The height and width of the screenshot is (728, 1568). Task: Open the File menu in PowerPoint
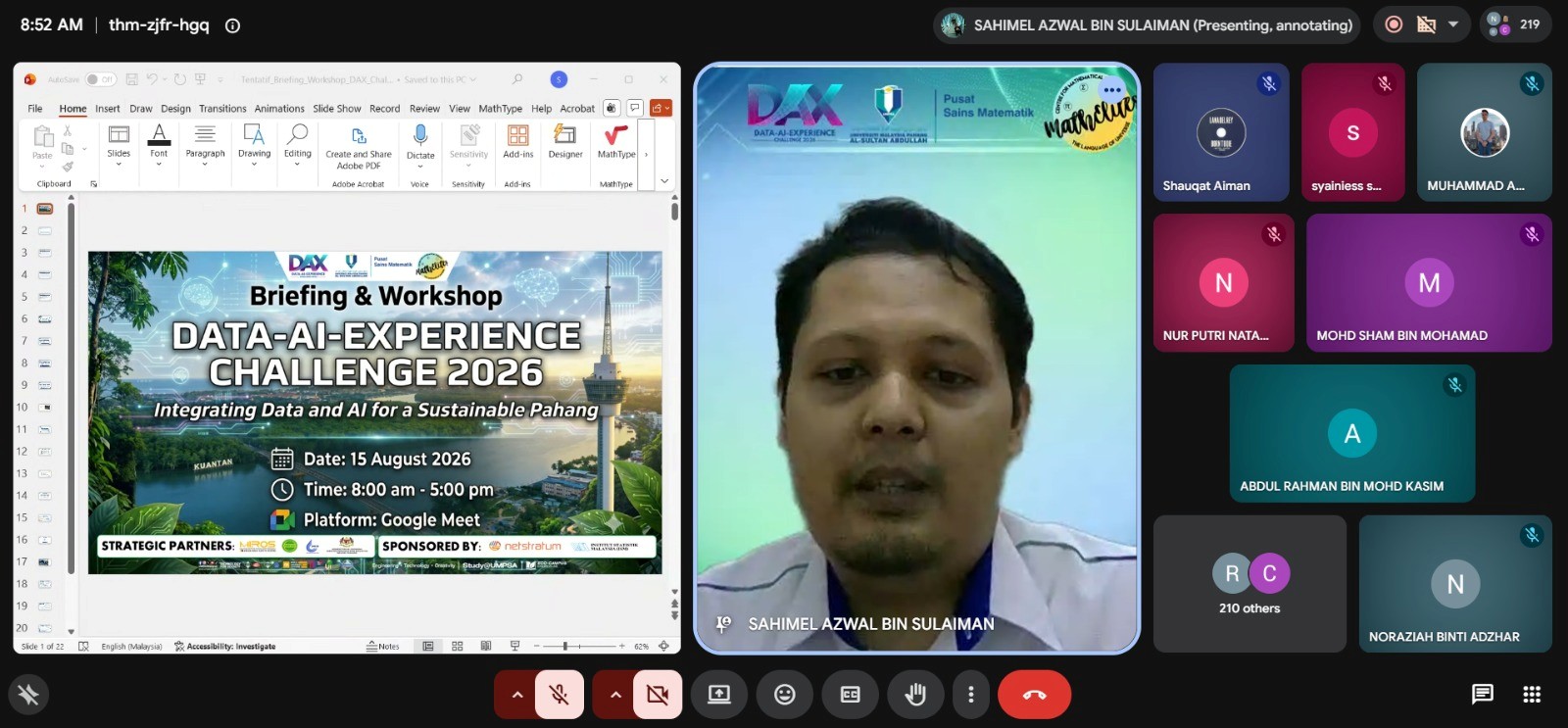[35, 109]
